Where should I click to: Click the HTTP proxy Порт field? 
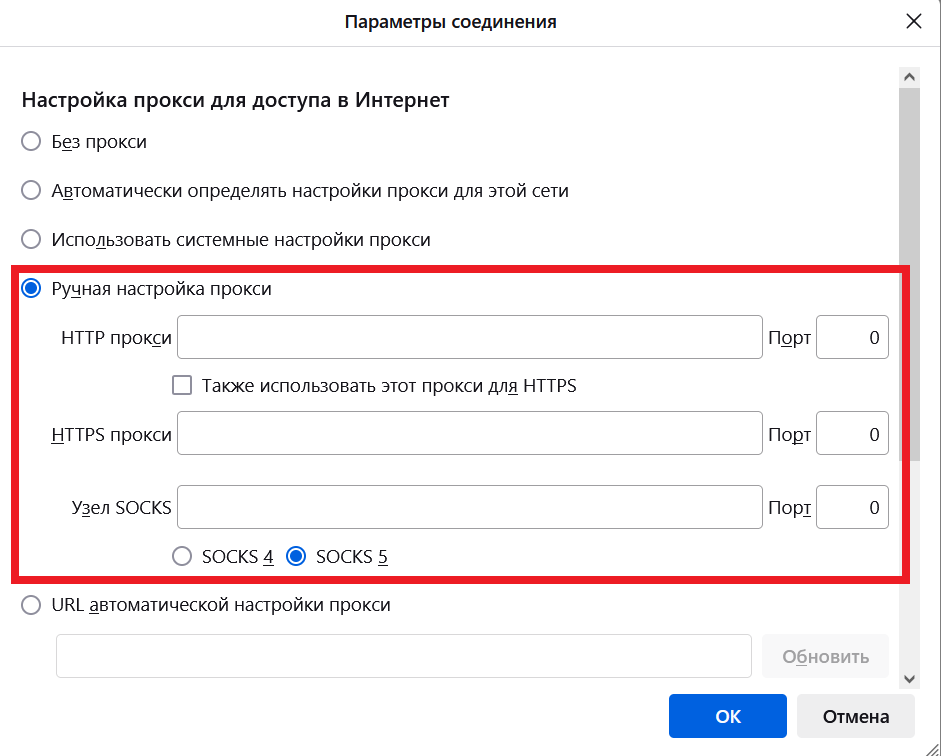pyautogui.click(x=852, y=338)
